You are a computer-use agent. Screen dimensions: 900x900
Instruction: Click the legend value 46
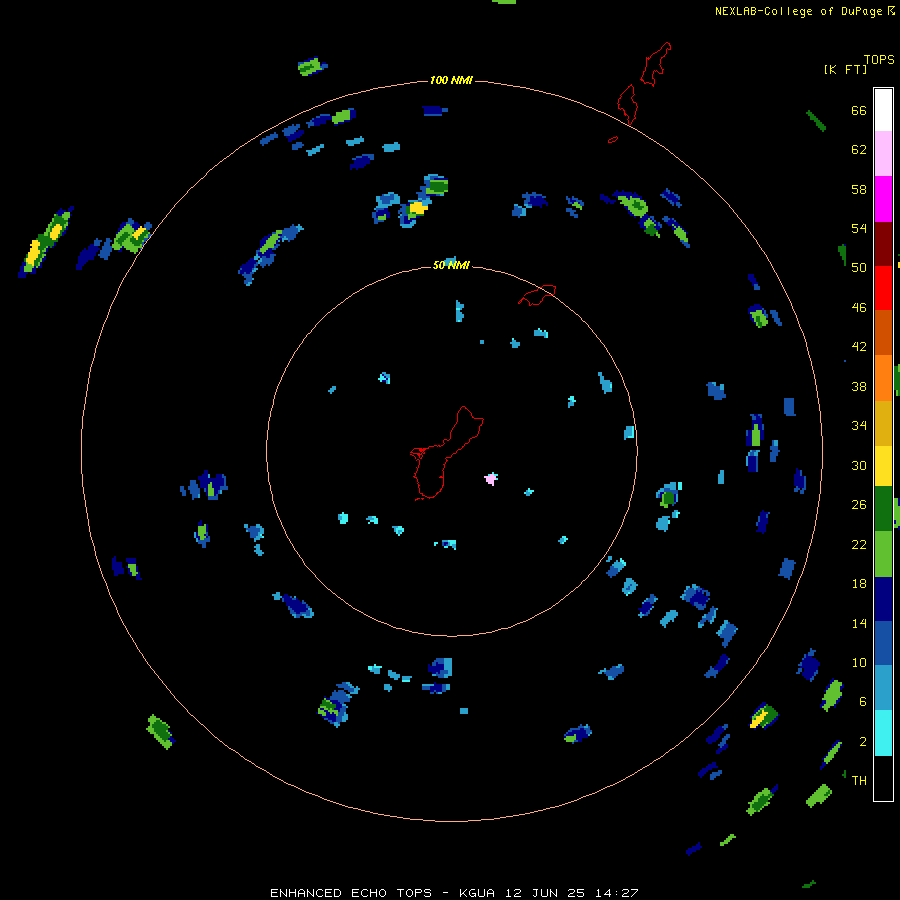(859, 308)
